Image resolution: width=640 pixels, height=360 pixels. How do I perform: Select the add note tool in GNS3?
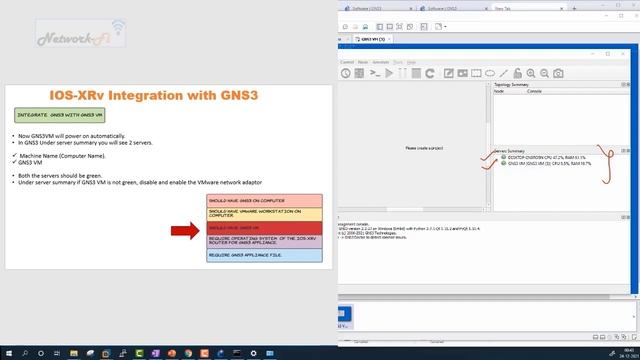(449, 73)
